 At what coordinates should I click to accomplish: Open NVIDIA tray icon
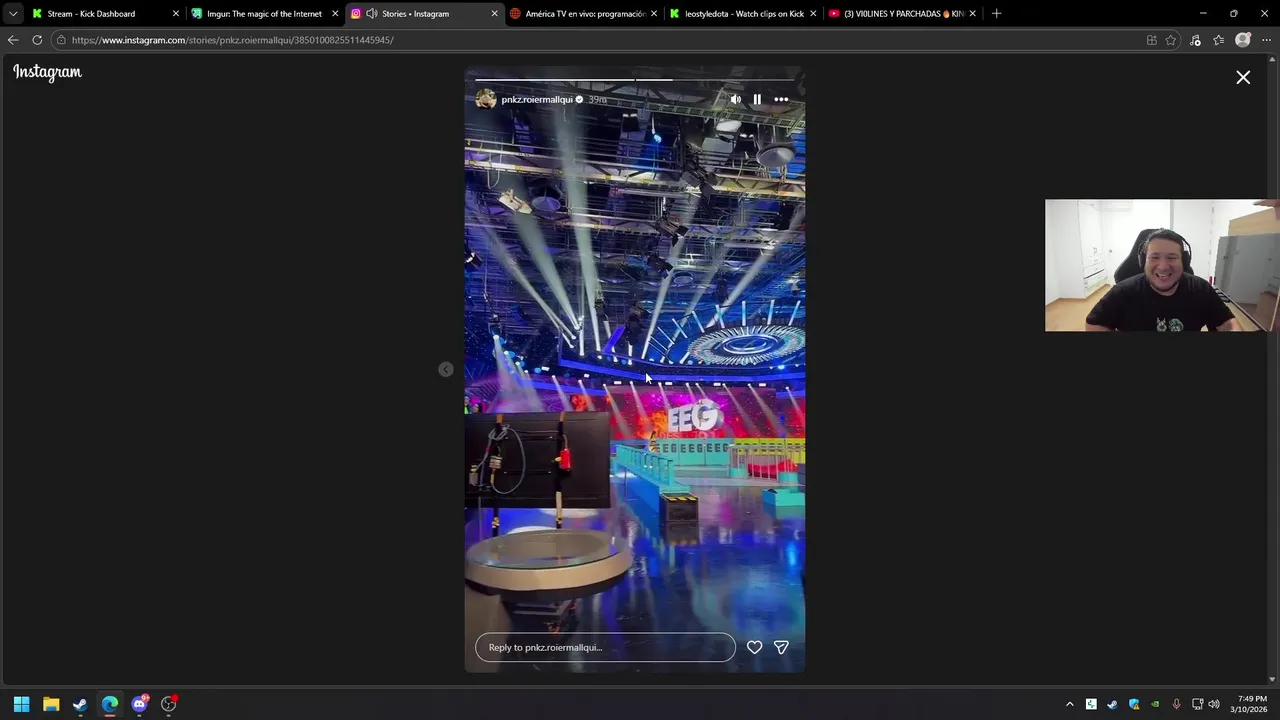[x=1155, y=704]
